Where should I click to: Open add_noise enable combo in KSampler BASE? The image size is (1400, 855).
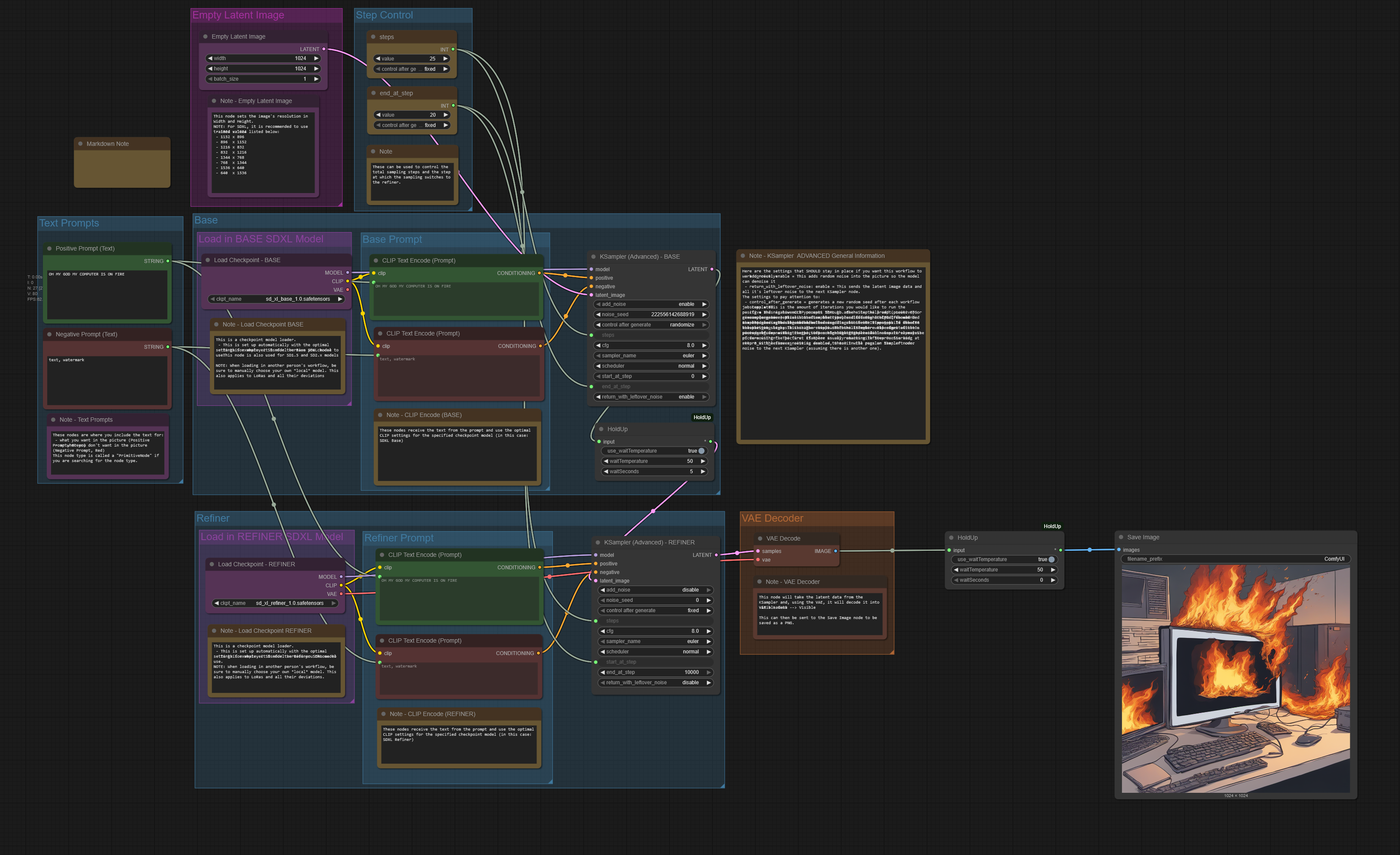coord(651,304)
